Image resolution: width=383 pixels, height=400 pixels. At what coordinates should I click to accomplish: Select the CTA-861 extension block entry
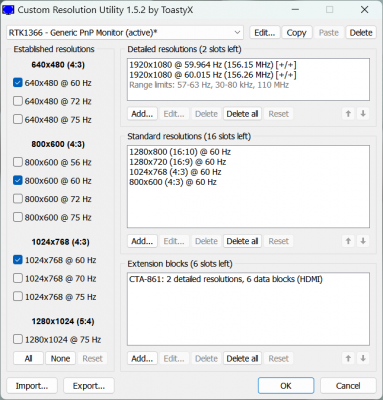click(x=226, y=279)
